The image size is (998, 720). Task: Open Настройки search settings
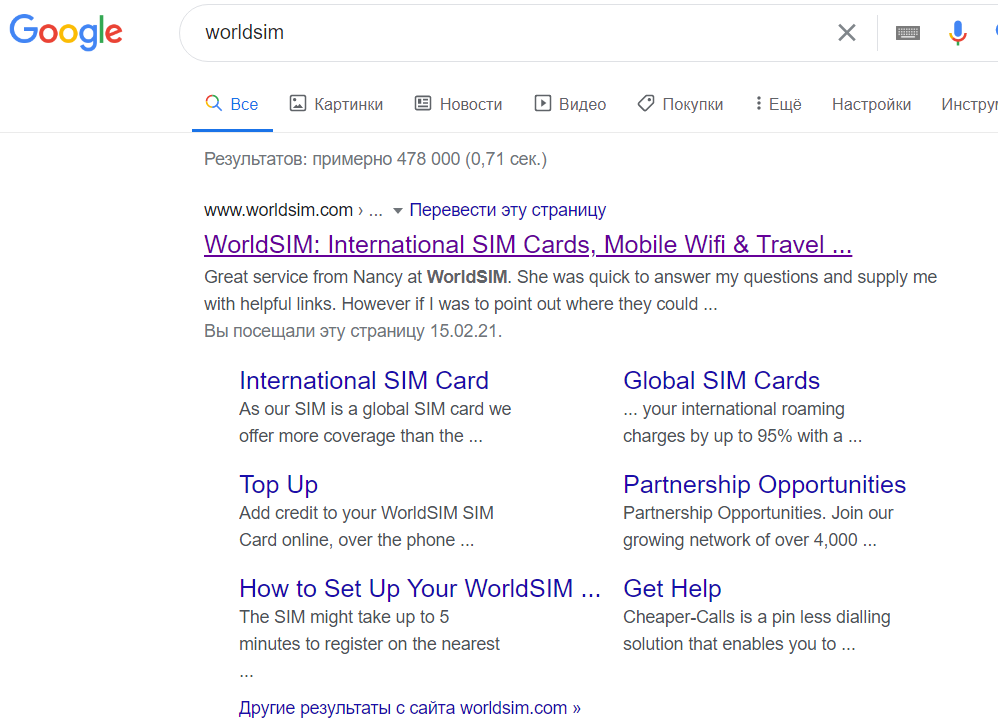pos(871,104)
